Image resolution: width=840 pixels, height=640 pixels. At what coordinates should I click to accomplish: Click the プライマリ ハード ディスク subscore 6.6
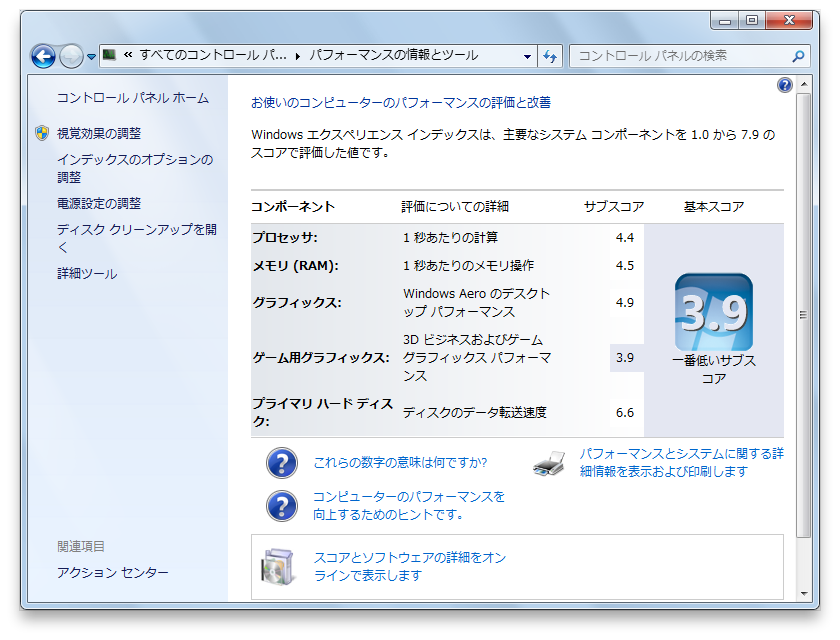[625, 412]
